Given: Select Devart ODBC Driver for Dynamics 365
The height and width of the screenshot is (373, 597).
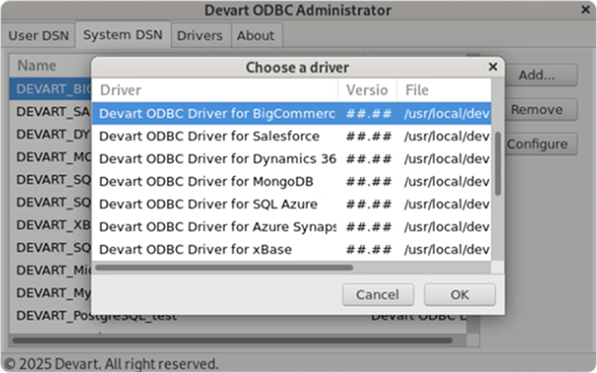Looking at the screenshot, I should [x=292, y=159].
